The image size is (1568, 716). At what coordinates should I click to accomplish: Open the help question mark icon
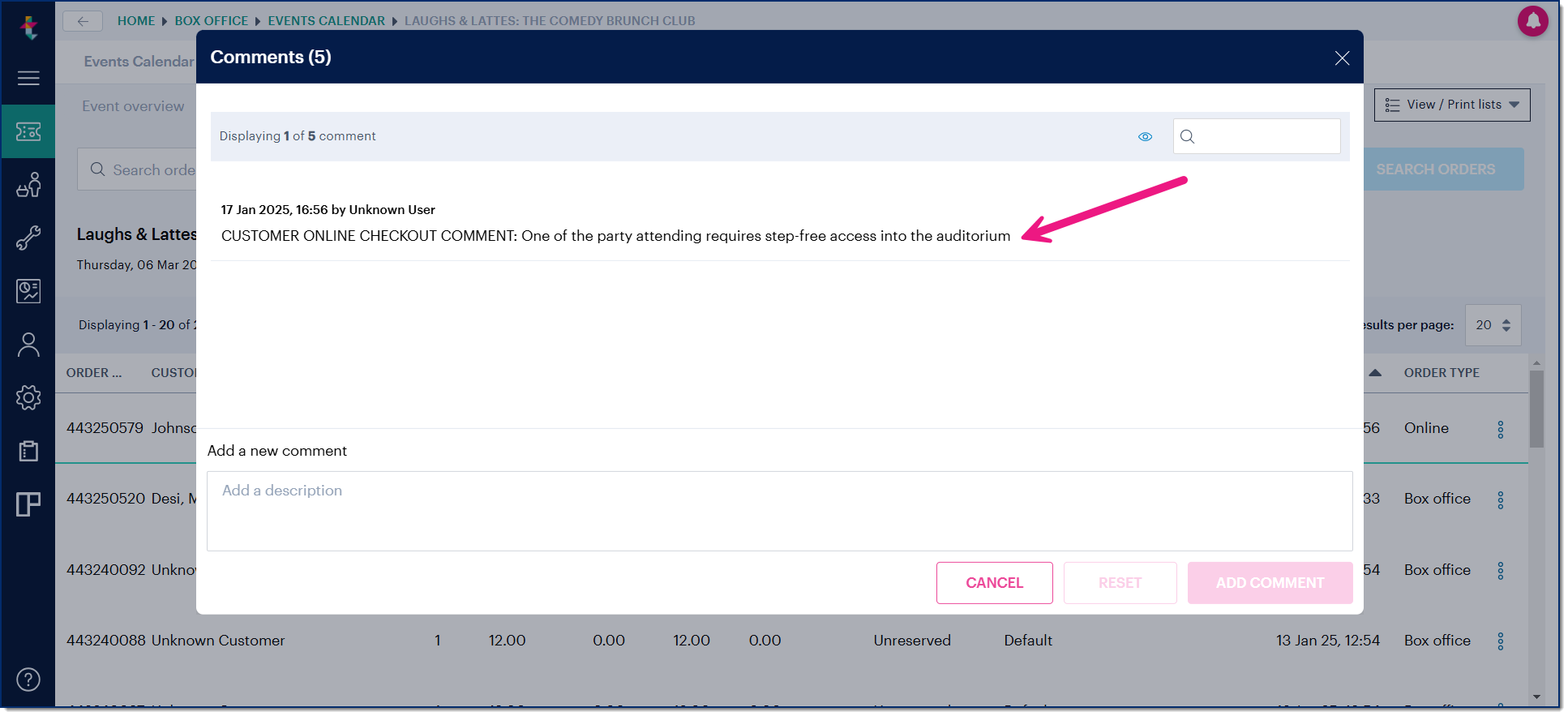click(28, 680)
